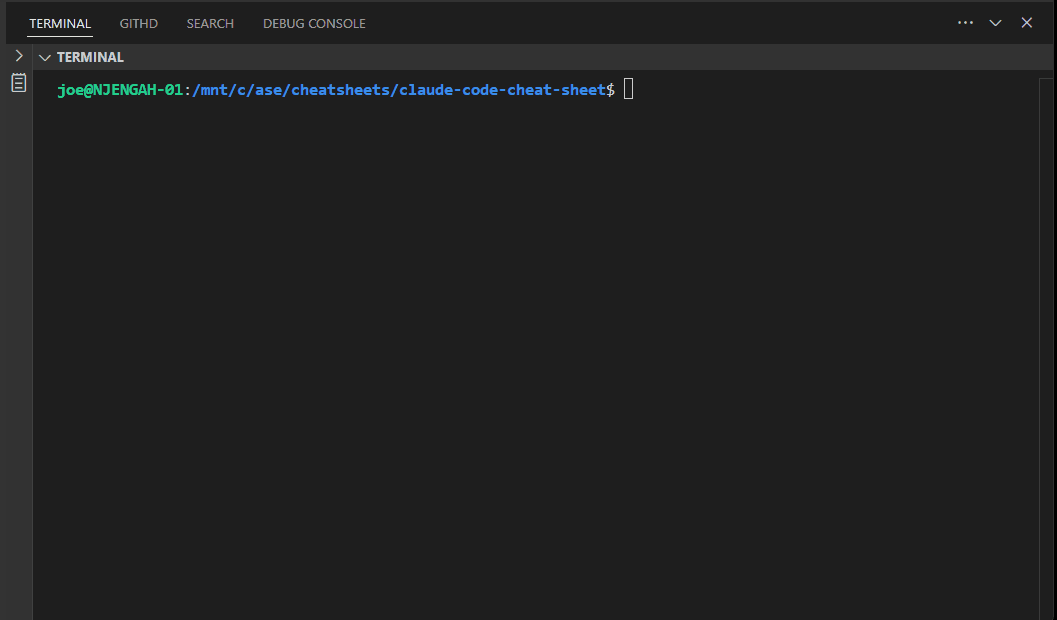1057x620 pixels.
Task: Collapse the TERMINAL section header chevron
Action: point(45,58)
